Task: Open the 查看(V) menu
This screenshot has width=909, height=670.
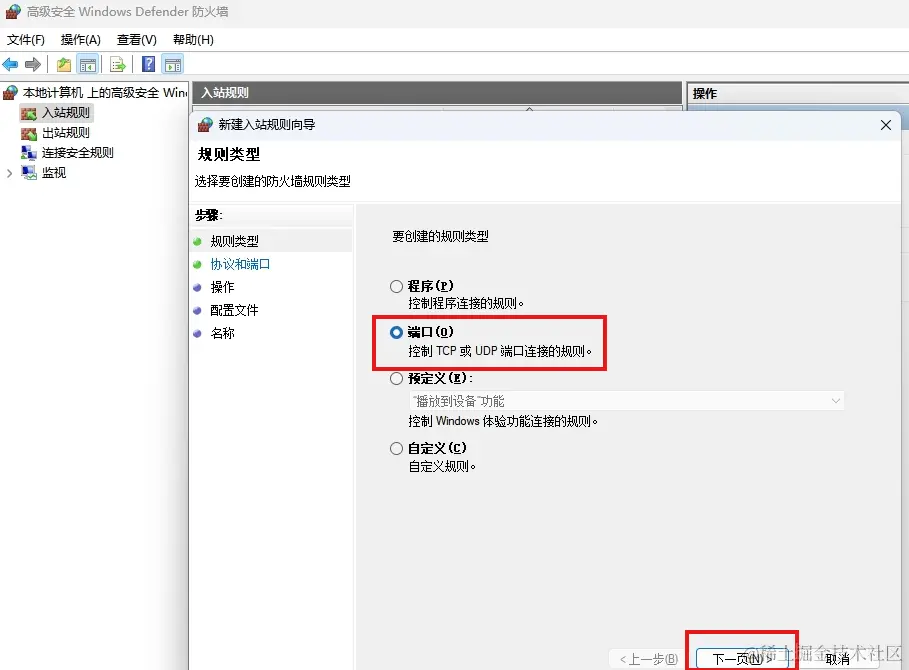Action: point(137,40)
